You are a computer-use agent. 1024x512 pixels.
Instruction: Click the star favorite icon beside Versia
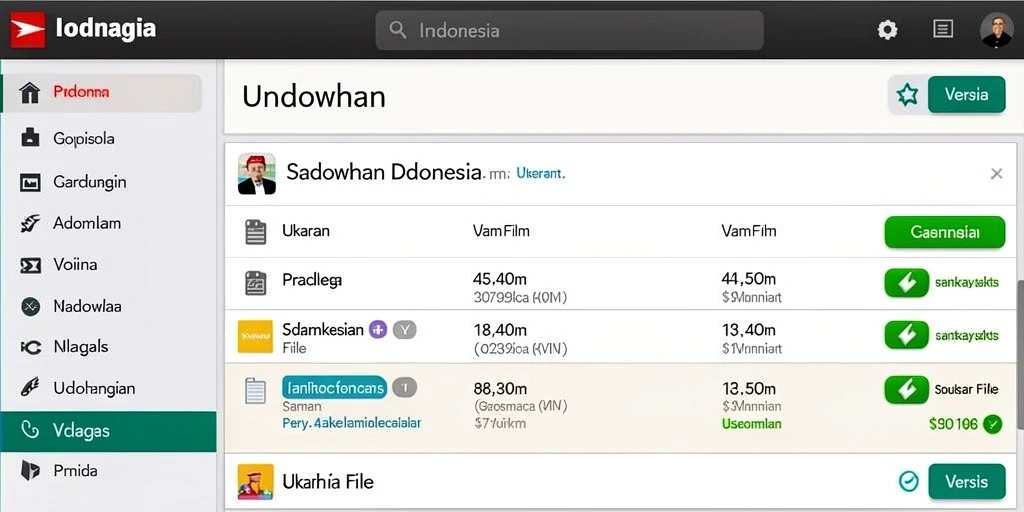coord(907,95)
